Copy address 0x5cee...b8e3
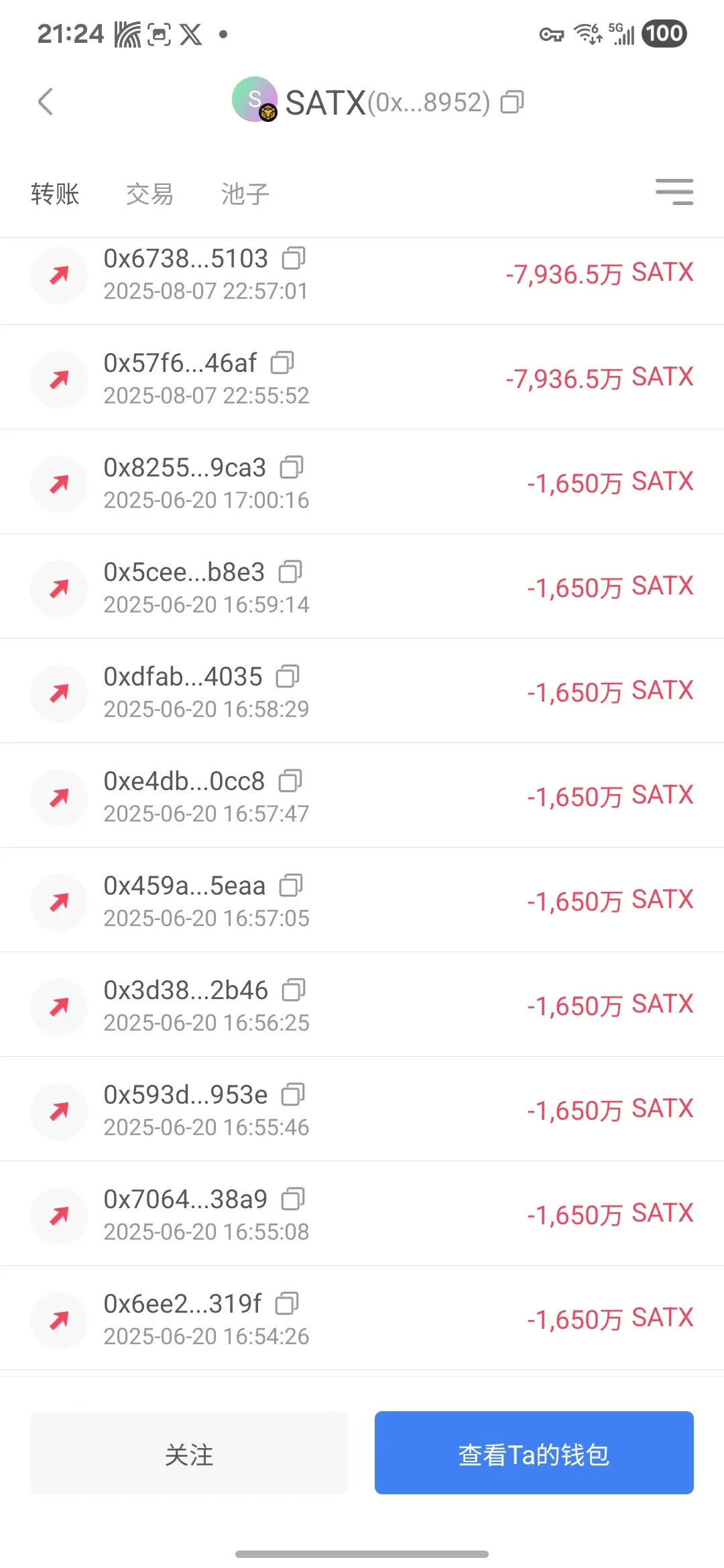The image size is (724, 1568). click(290, 572)
